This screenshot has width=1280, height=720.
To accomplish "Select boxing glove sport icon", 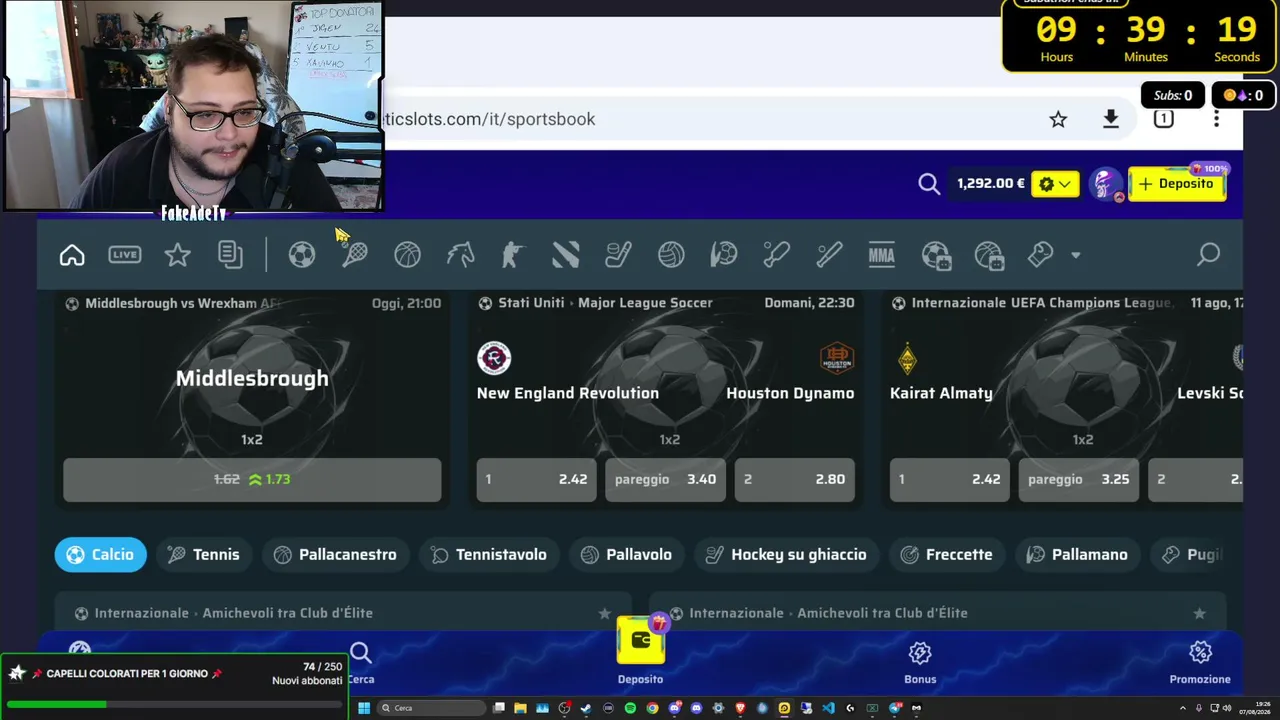I will [x=1041, y=255].
